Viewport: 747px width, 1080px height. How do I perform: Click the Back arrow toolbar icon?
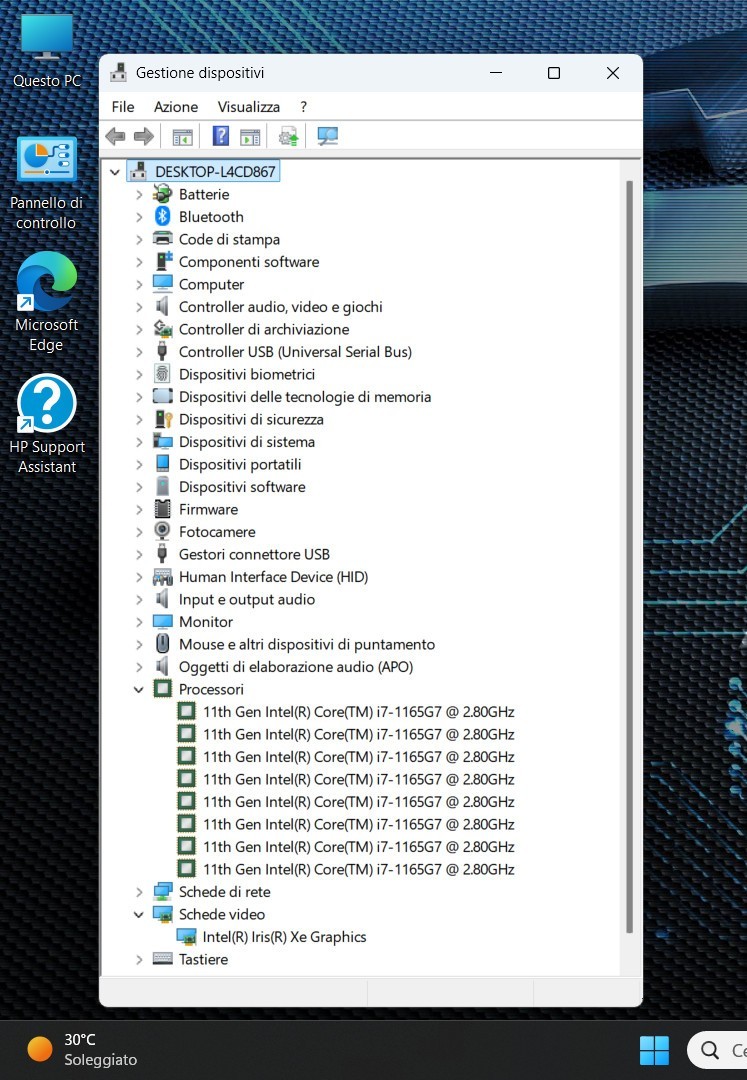click(x=115, y=136)
